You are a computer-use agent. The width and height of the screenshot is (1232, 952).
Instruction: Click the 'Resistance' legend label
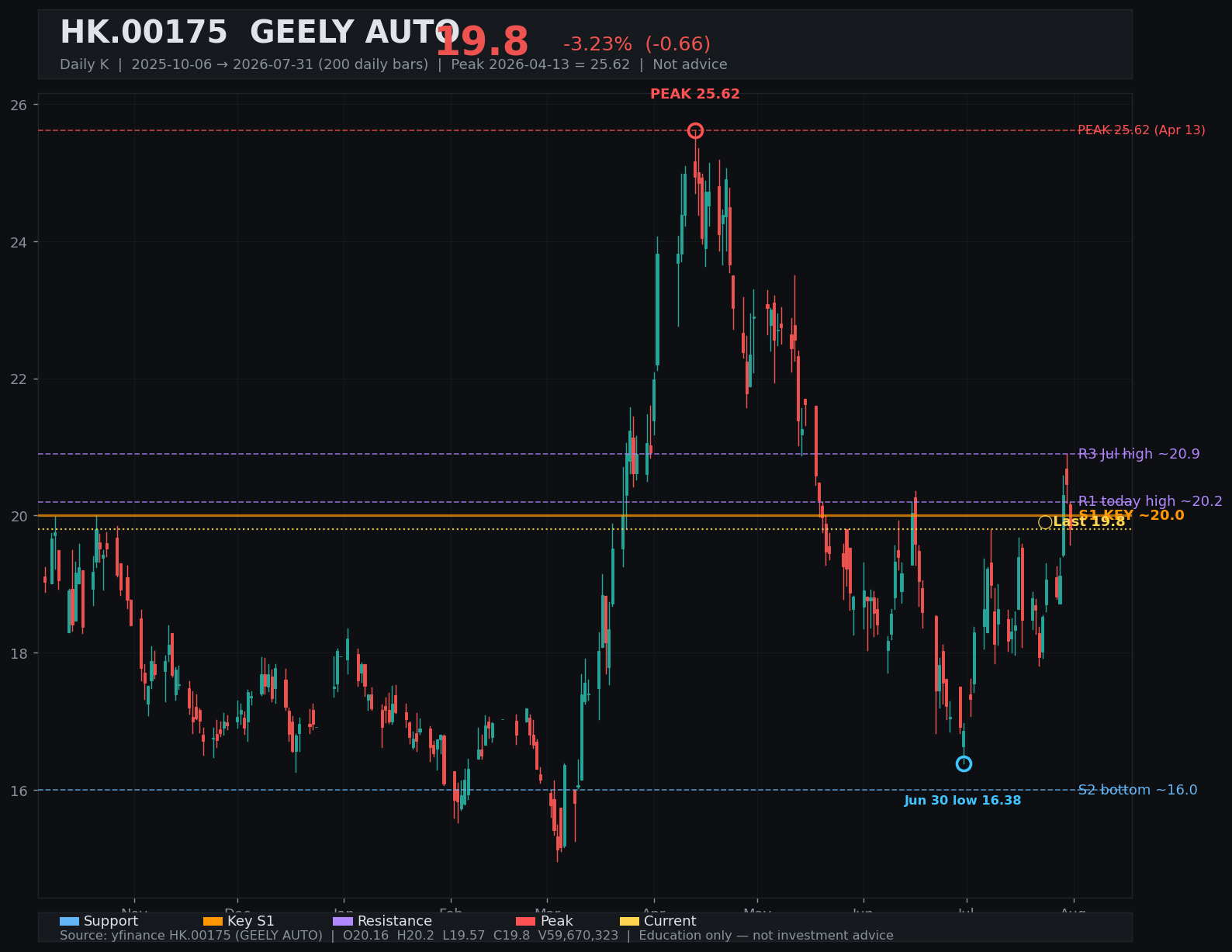[395, 921]
